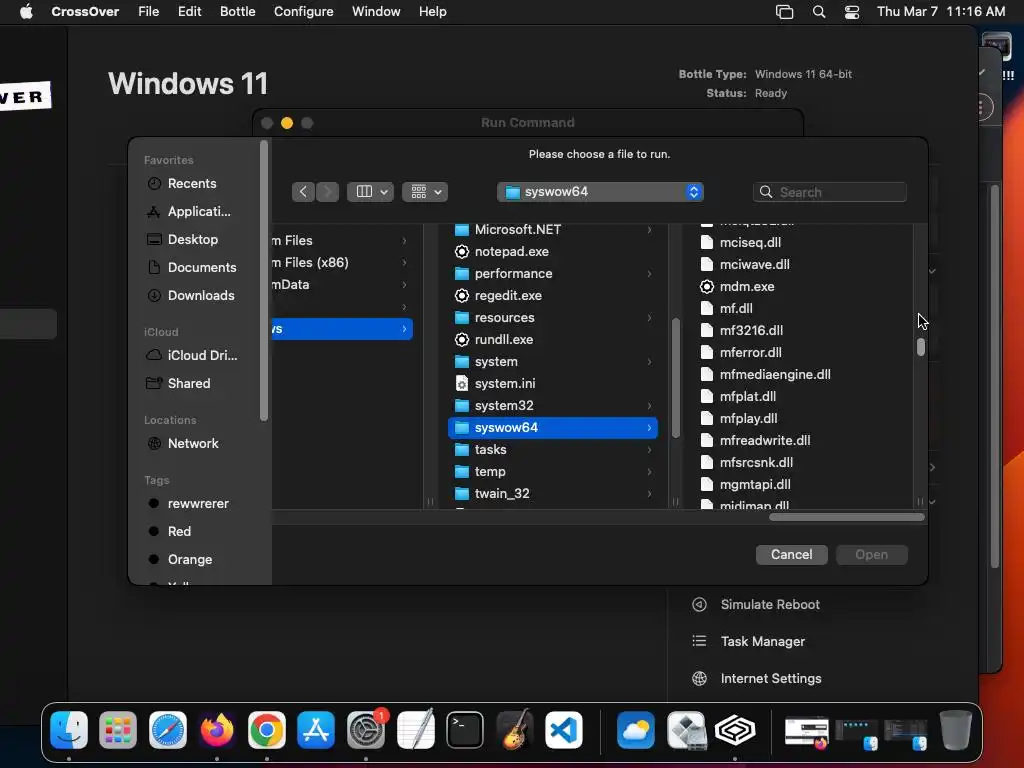
Task: Open the App Store dock icon
Action: coord(316,730)
